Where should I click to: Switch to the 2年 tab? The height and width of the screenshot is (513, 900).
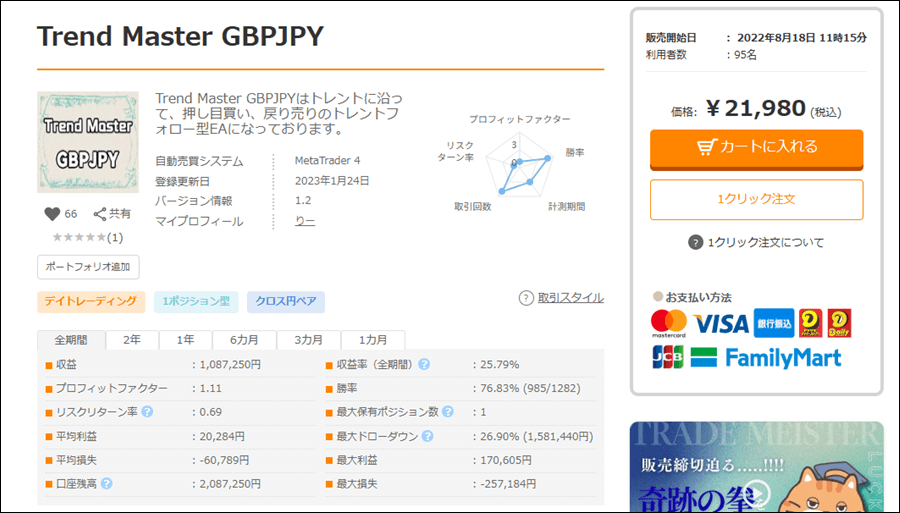pyautogui.click(x=132, y=340)
